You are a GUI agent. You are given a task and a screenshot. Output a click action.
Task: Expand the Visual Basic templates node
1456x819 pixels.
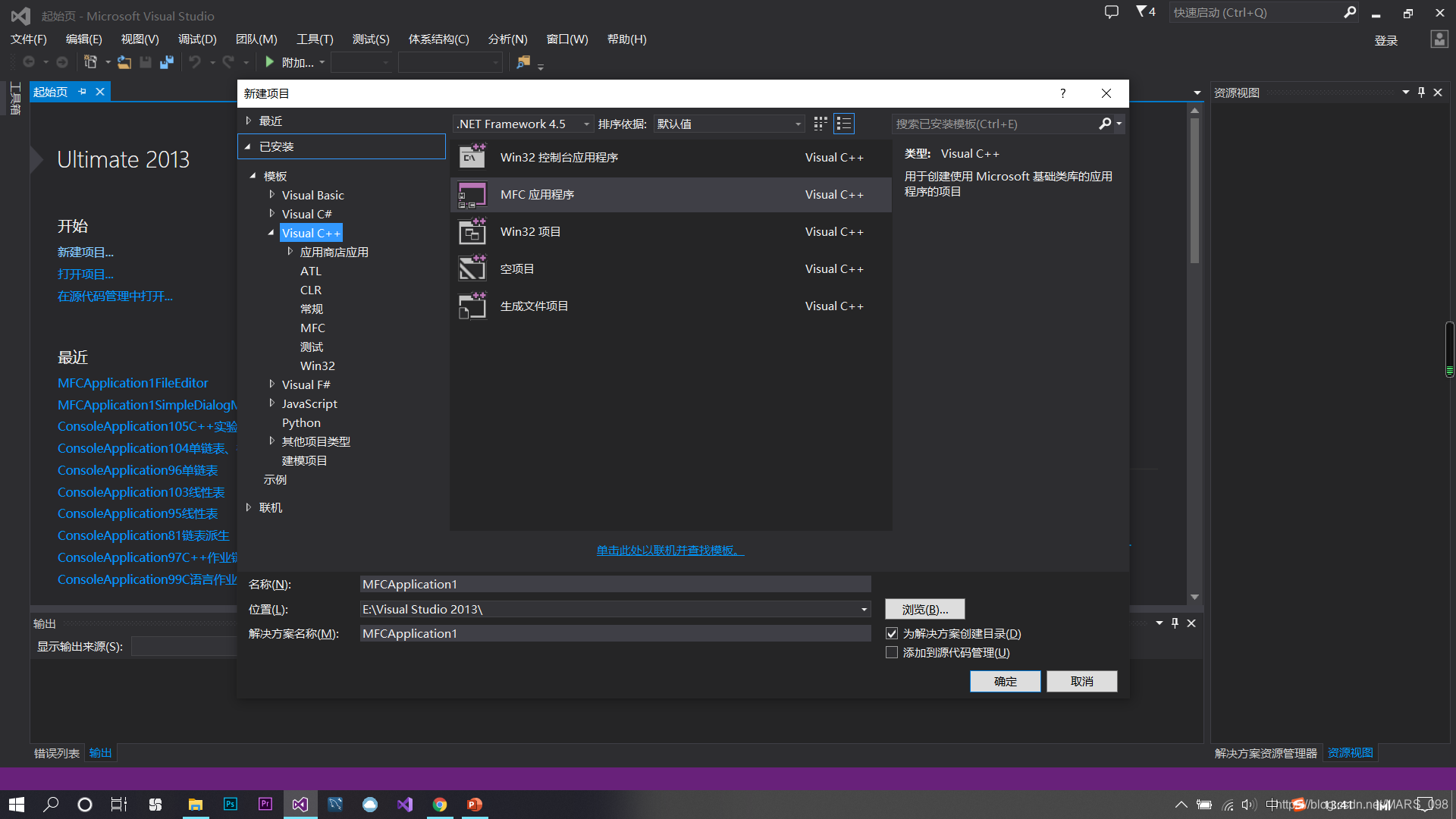pos(272,195)
